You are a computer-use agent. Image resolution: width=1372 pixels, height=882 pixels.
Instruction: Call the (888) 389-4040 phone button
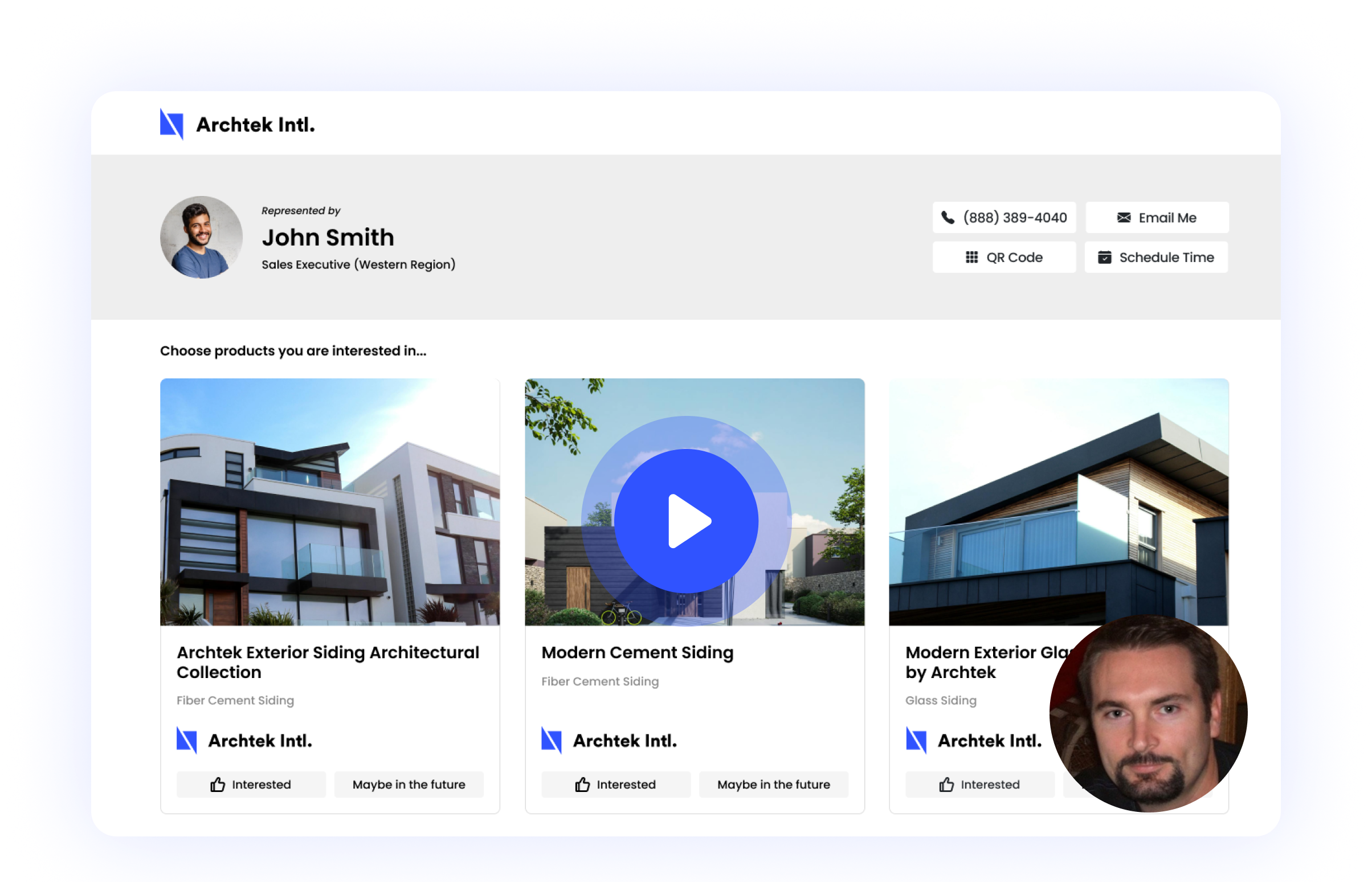point(1004,218)
